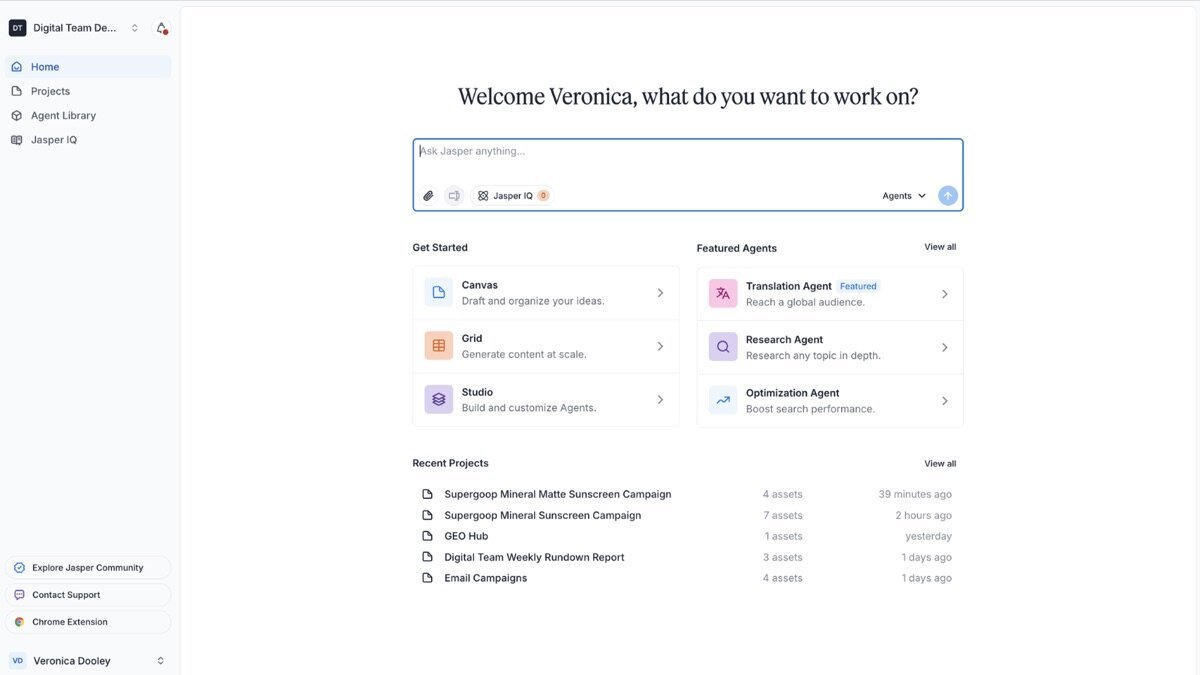Click the orange Grid table icon
Image resolution: width=1200 pixels, height=675 pixels.
(438, 346)
